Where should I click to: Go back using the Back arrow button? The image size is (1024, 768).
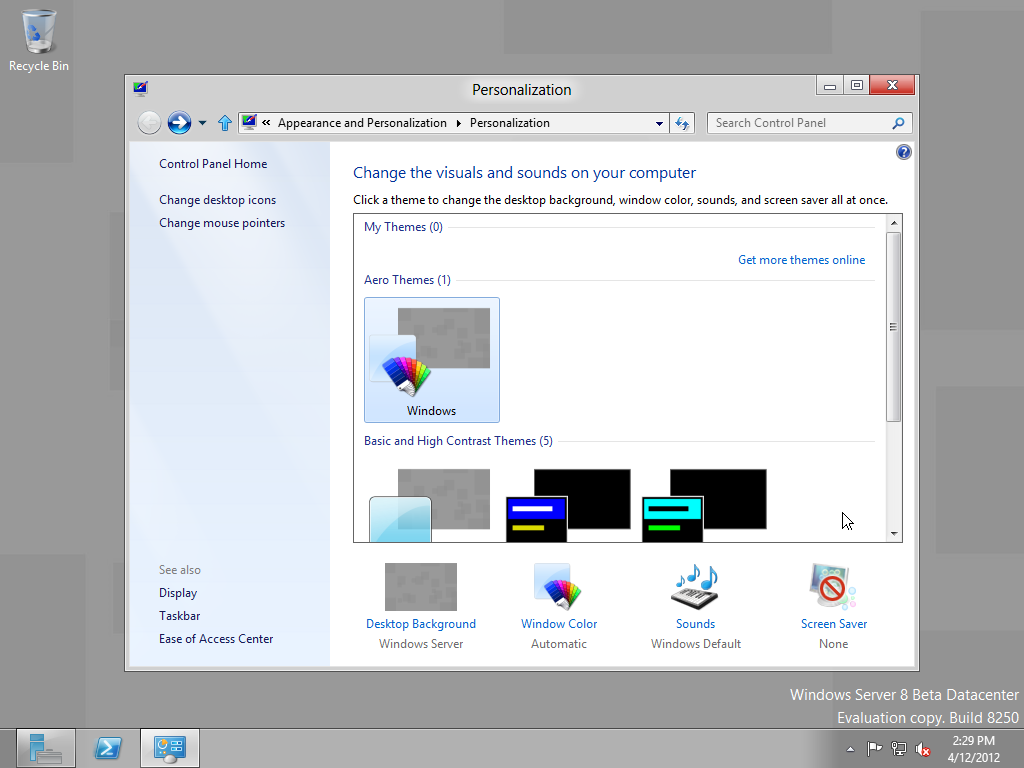pyautogui.click(x=150, y=123)
